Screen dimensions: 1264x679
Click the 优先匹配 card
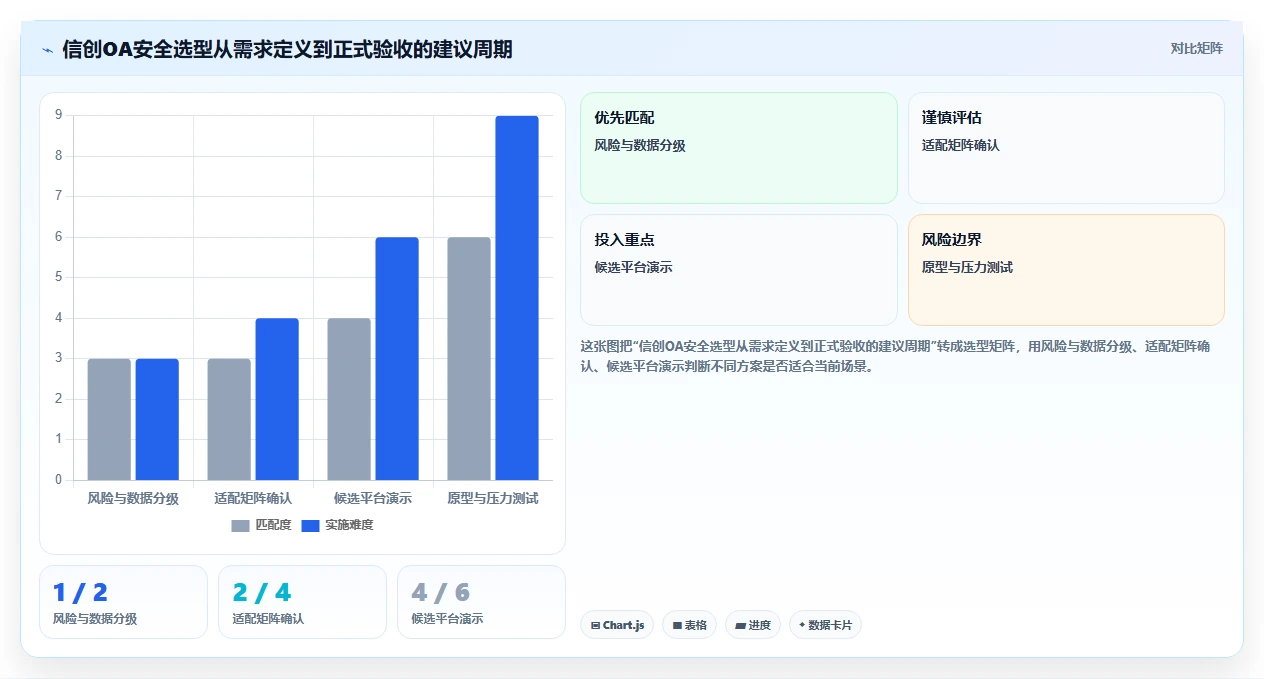(x=739, y=148)
